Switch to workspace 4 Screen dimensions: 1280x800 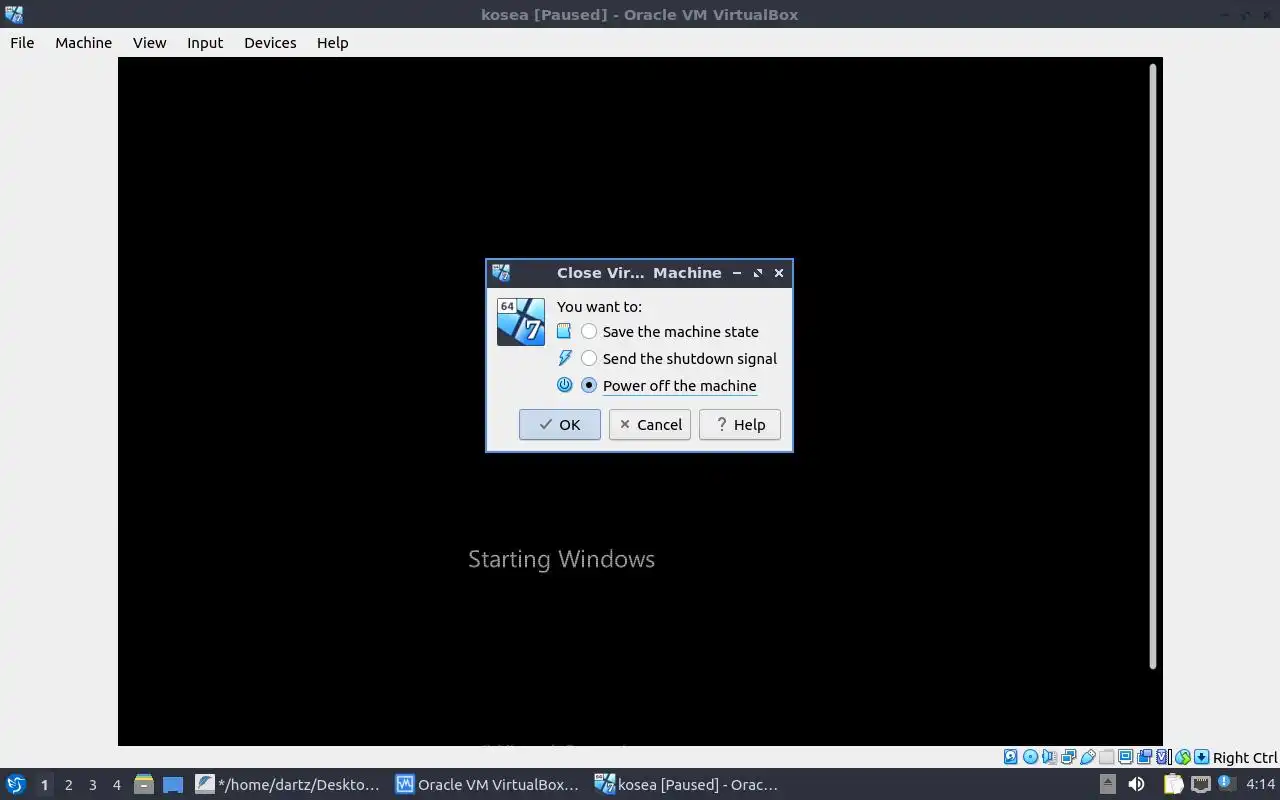[x=116, y=784]
